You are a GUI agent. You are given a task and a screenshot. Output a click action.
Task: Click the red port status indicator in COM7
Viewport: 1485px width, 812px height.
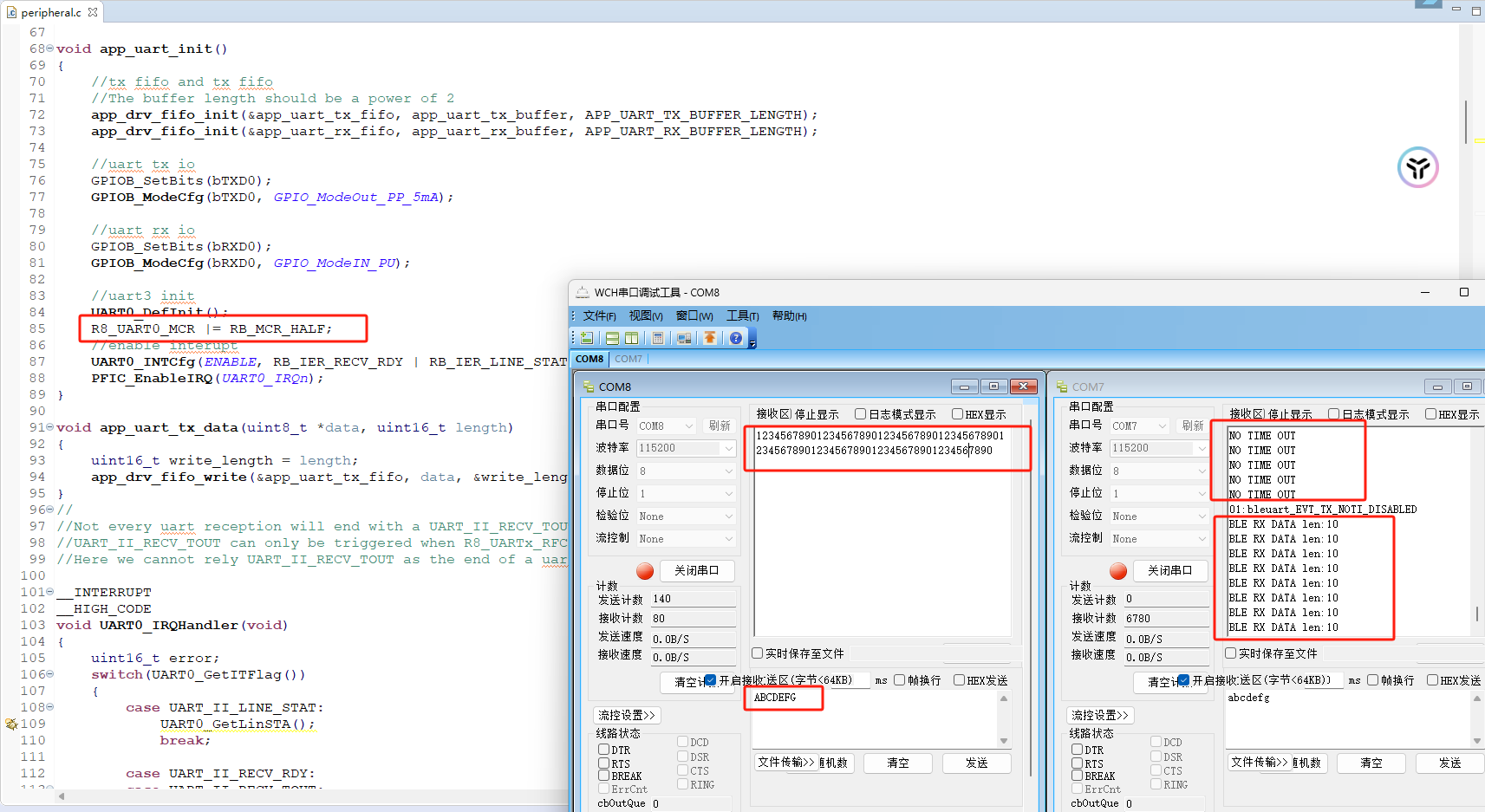coord(1118,571)
